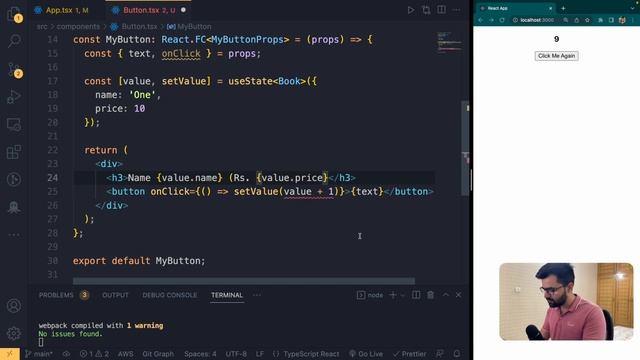Expand the browser tab search chevron

pyautogui.click(x=632, y=8)
